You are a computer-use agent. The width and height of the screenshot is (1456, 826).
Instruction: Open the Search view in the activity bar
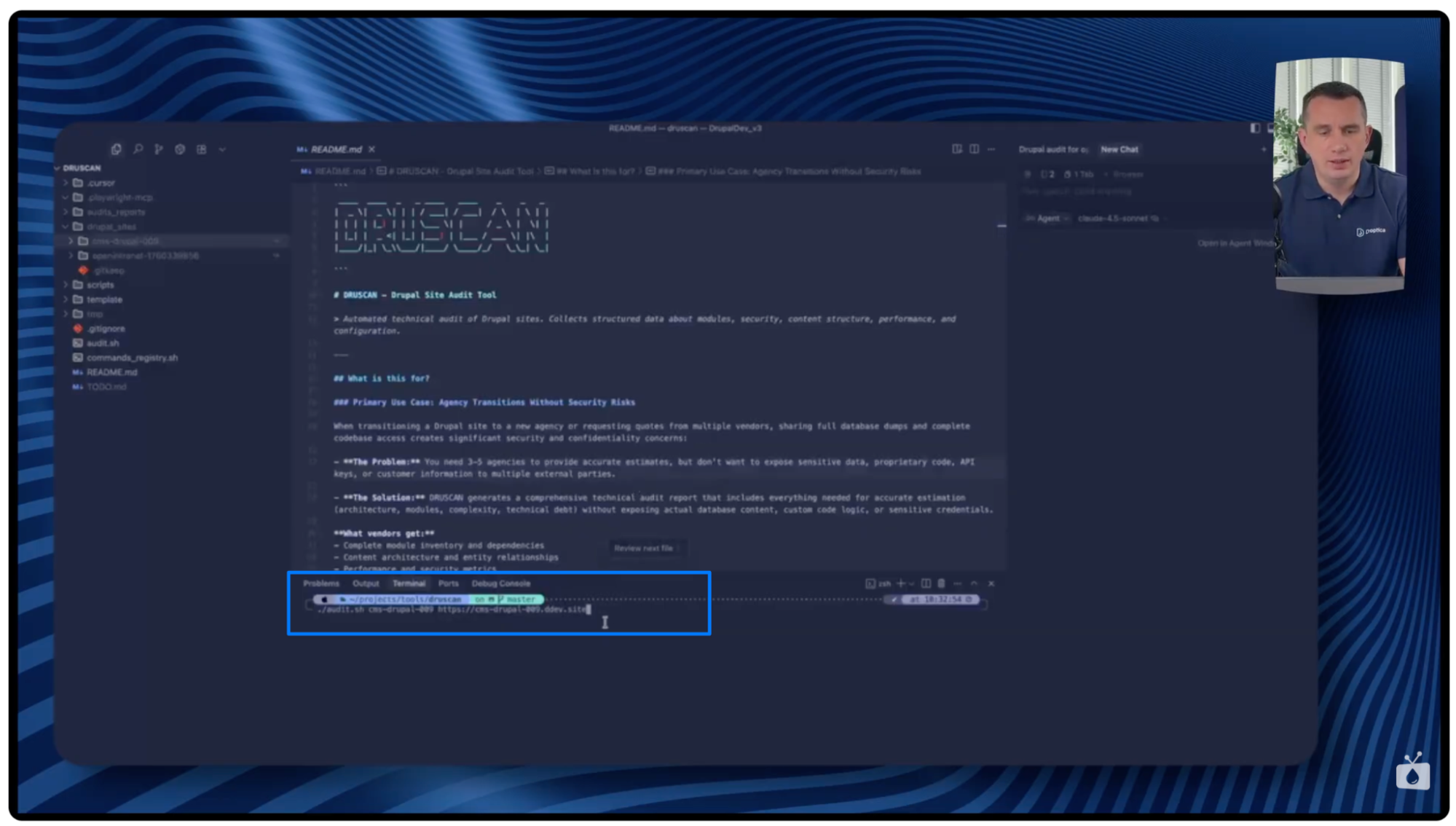138,149
